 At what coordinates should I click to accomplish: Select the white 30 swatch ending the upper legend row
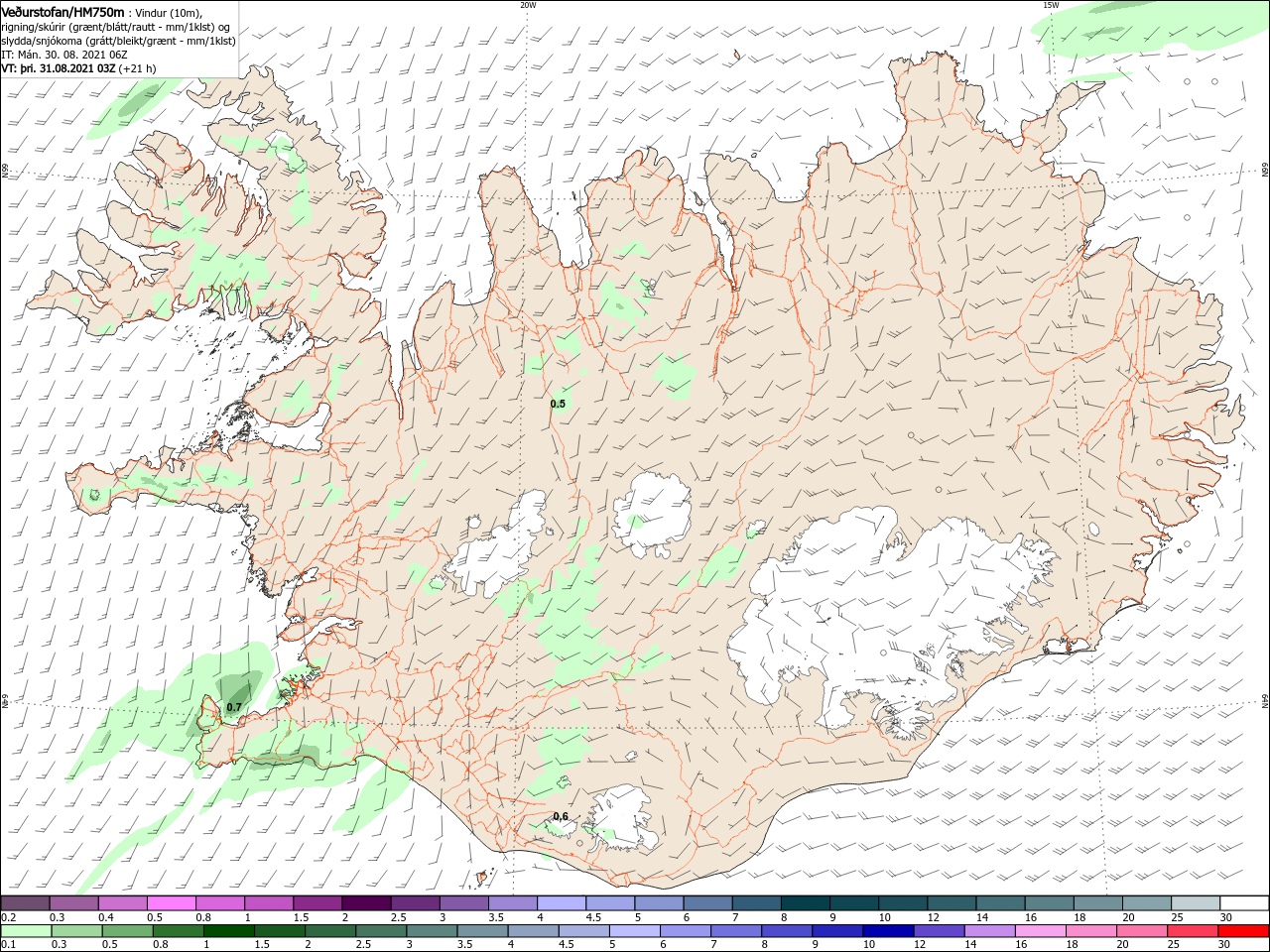tap(1243, 903)
